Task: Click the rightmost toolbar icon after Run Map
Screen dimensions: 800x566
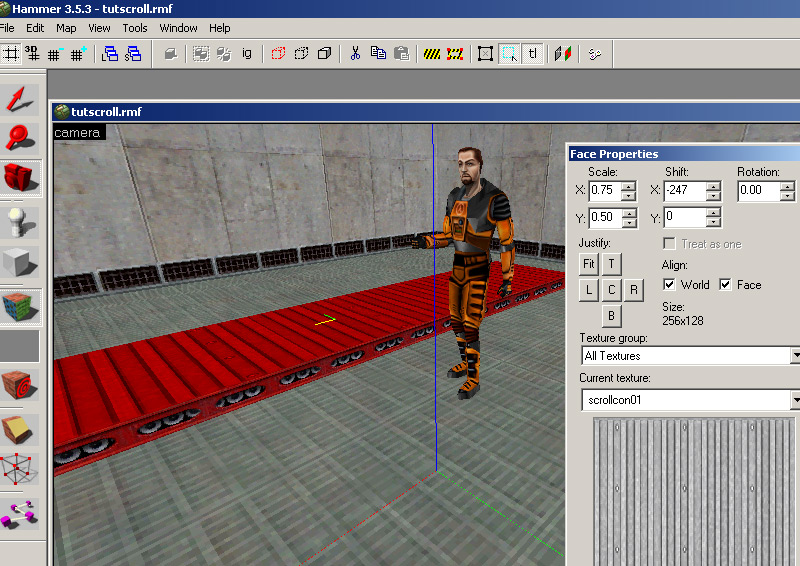Action: [594, 54]
